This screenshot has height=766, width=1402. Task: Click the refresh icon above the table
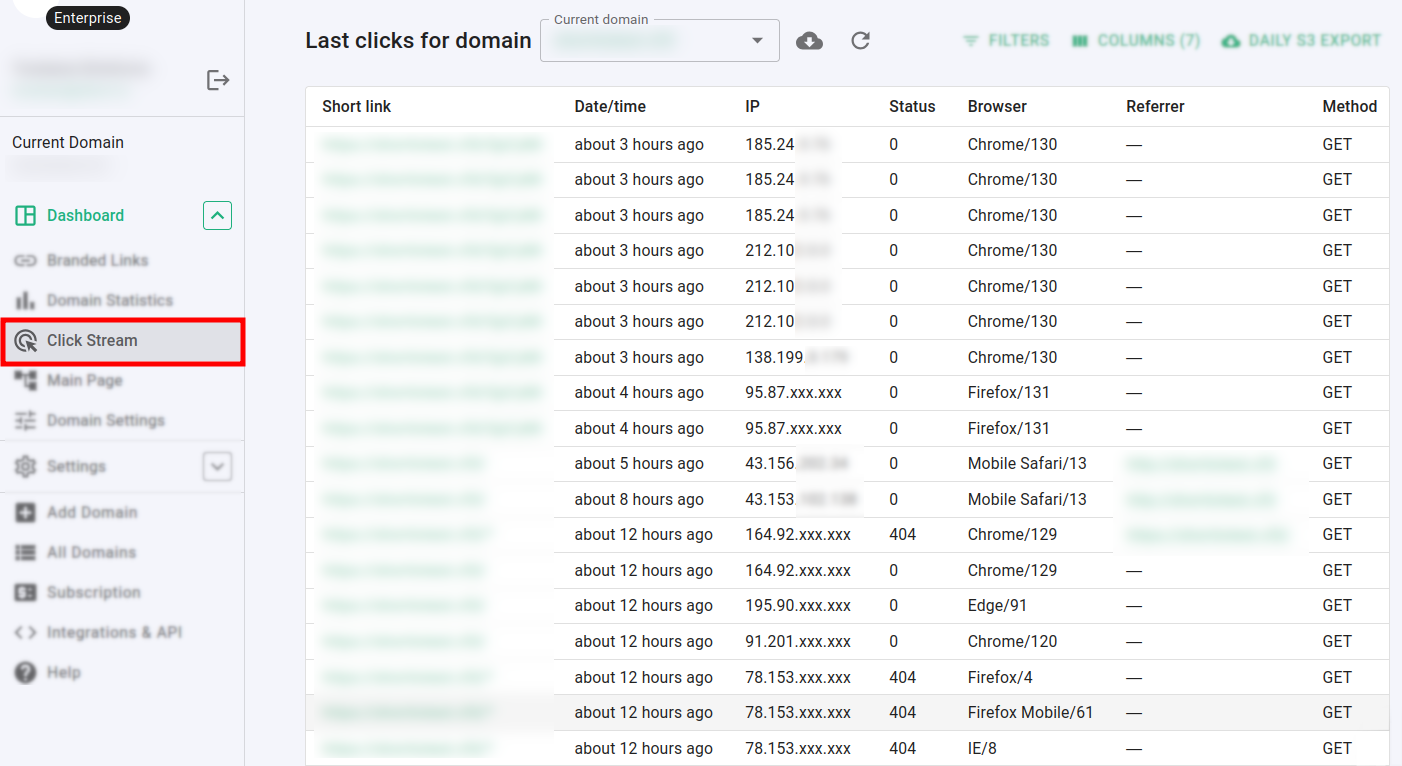click(860, 40)
